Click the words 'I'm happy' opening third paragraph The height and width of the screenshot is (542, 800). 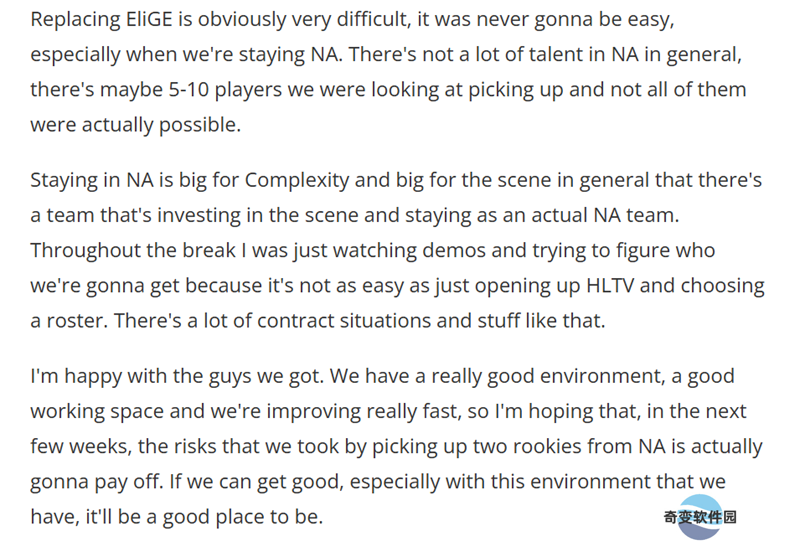76,377
